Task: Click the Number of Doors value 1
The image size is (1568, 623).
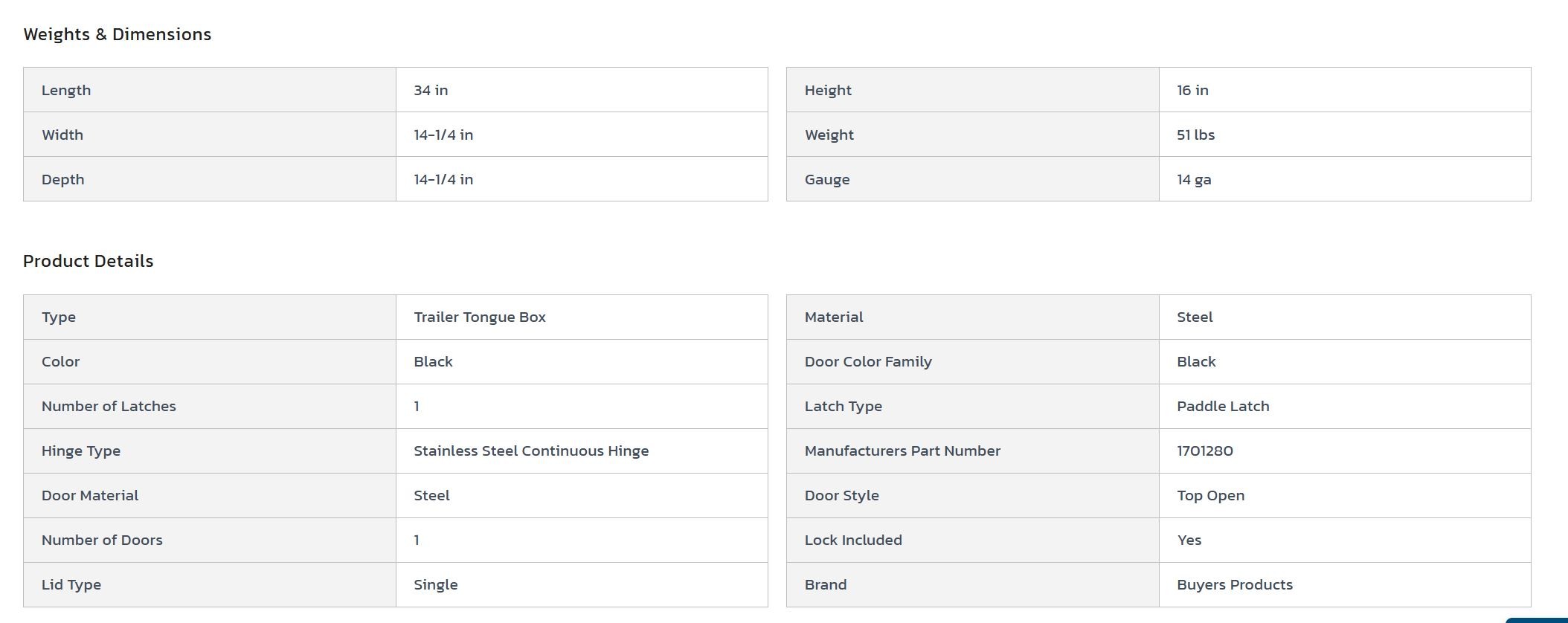Action: (x=417, y=540)
